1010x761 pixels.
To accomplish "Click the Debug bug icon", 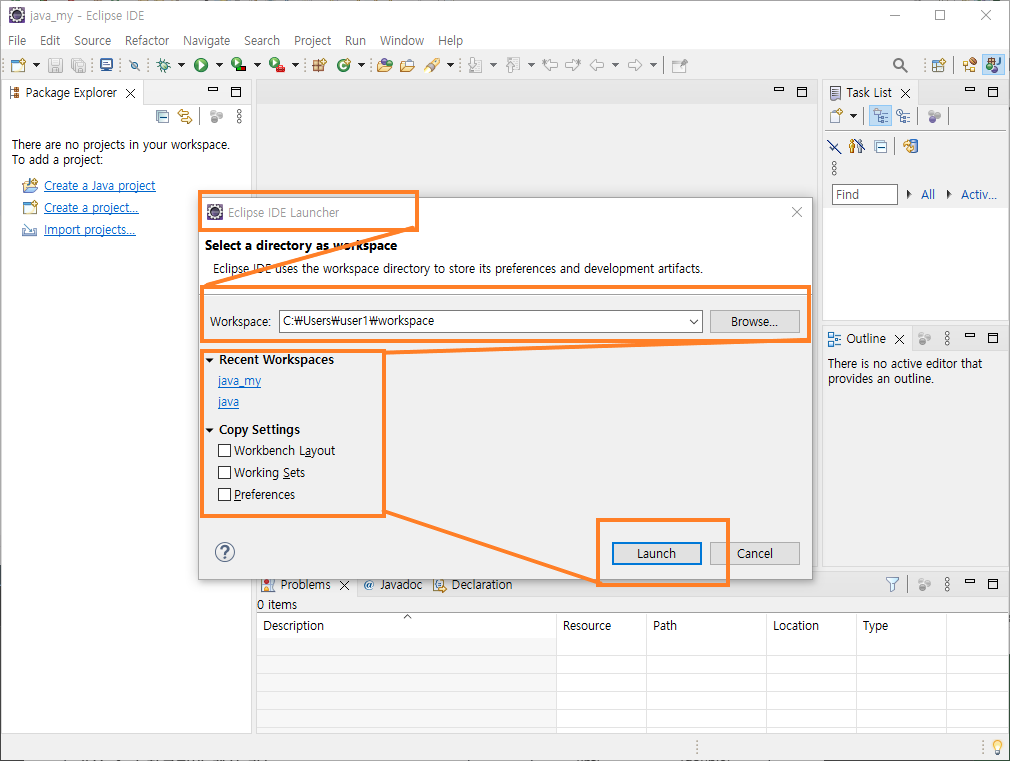I will coord(164,65).
